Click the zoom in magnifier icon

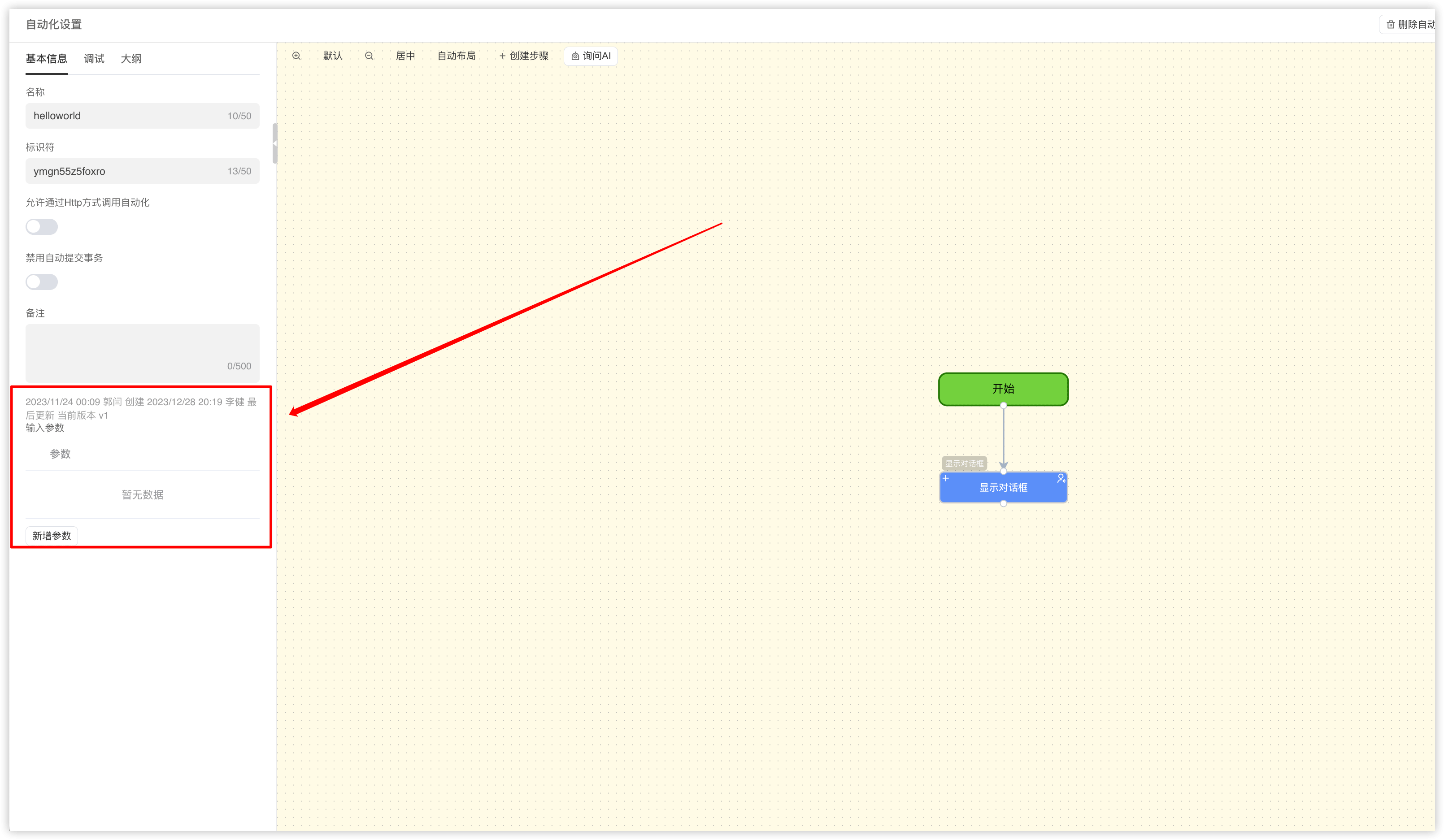click(296, 56)
